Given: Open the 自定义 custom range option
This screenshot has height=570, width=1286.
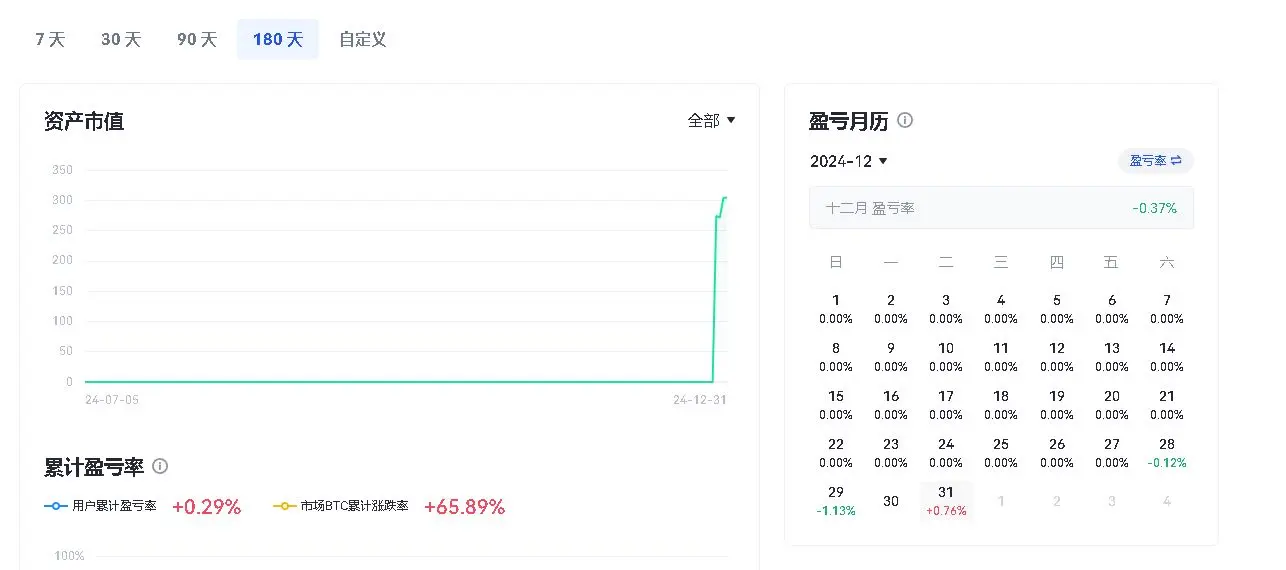Looking at the screenshot, I should coord(363,40).
